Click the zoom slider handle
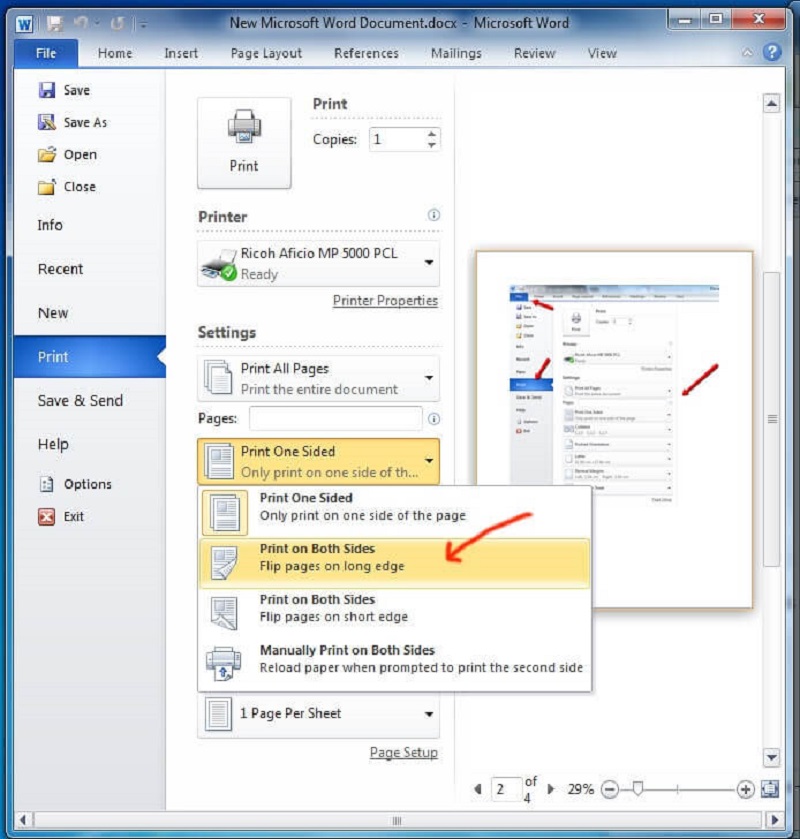 637,789
